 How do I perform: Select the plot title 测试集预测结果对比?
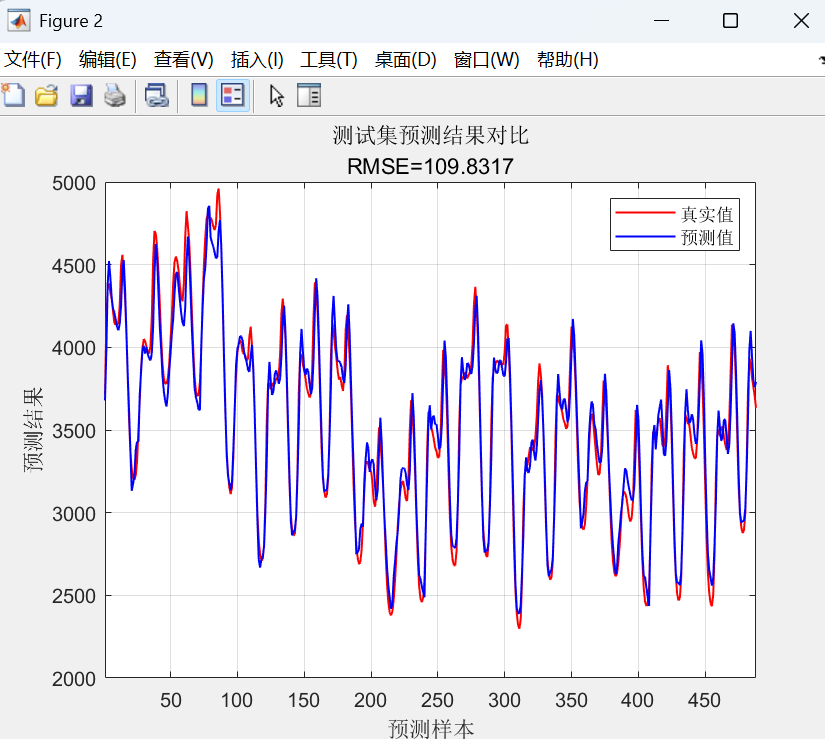430,136
